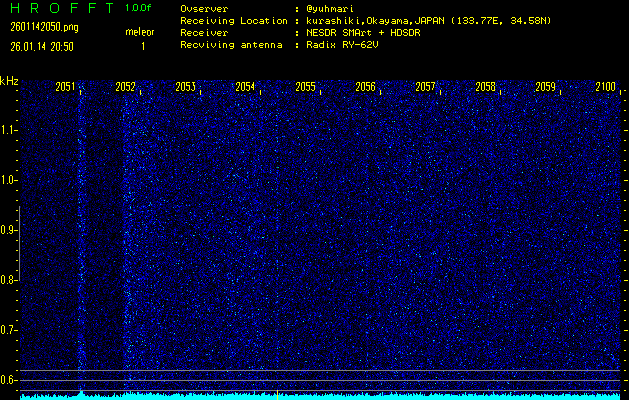Click the 2055 time marker

(305, 87)
